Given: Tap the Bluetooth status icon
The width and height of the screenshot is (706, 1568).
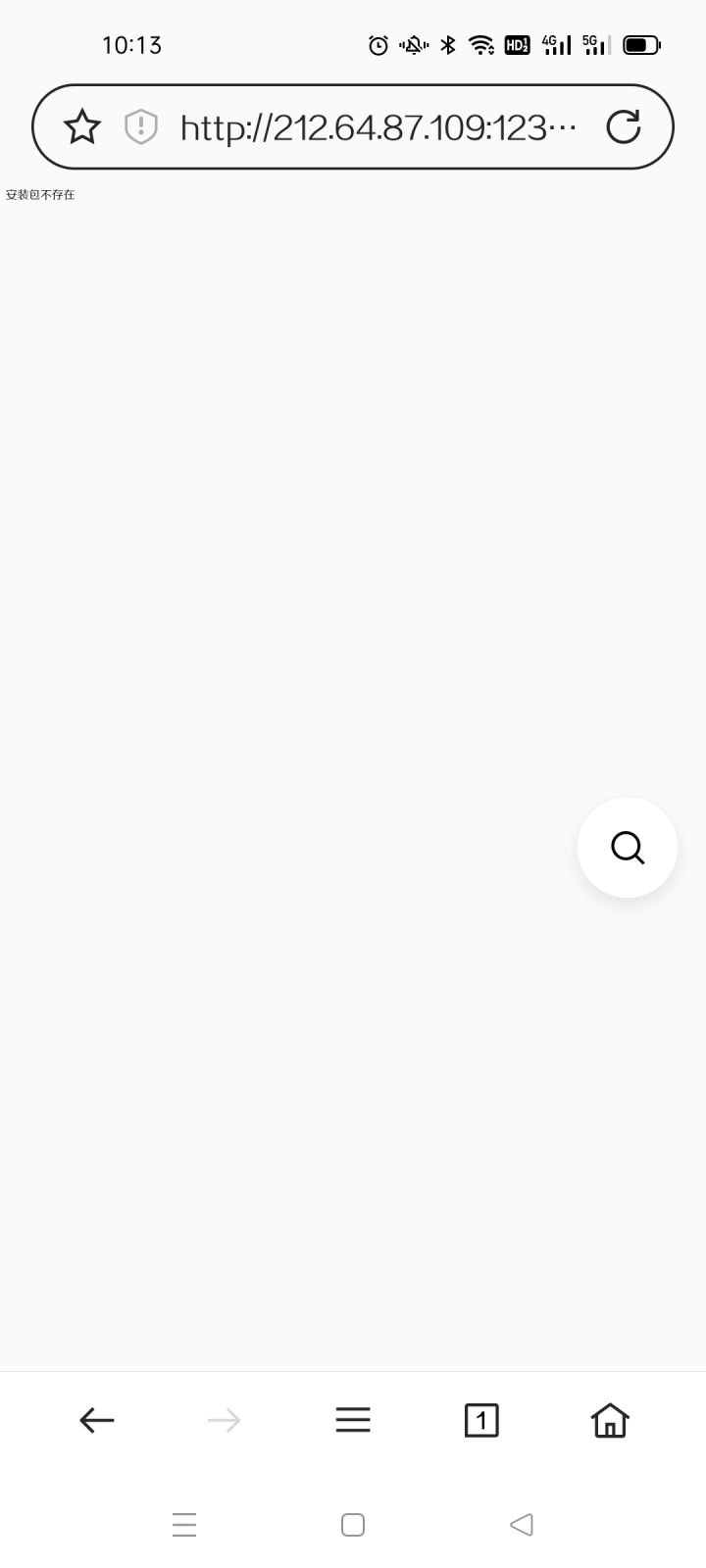Looking at the screenshot, I should click(x=448, y=45).
